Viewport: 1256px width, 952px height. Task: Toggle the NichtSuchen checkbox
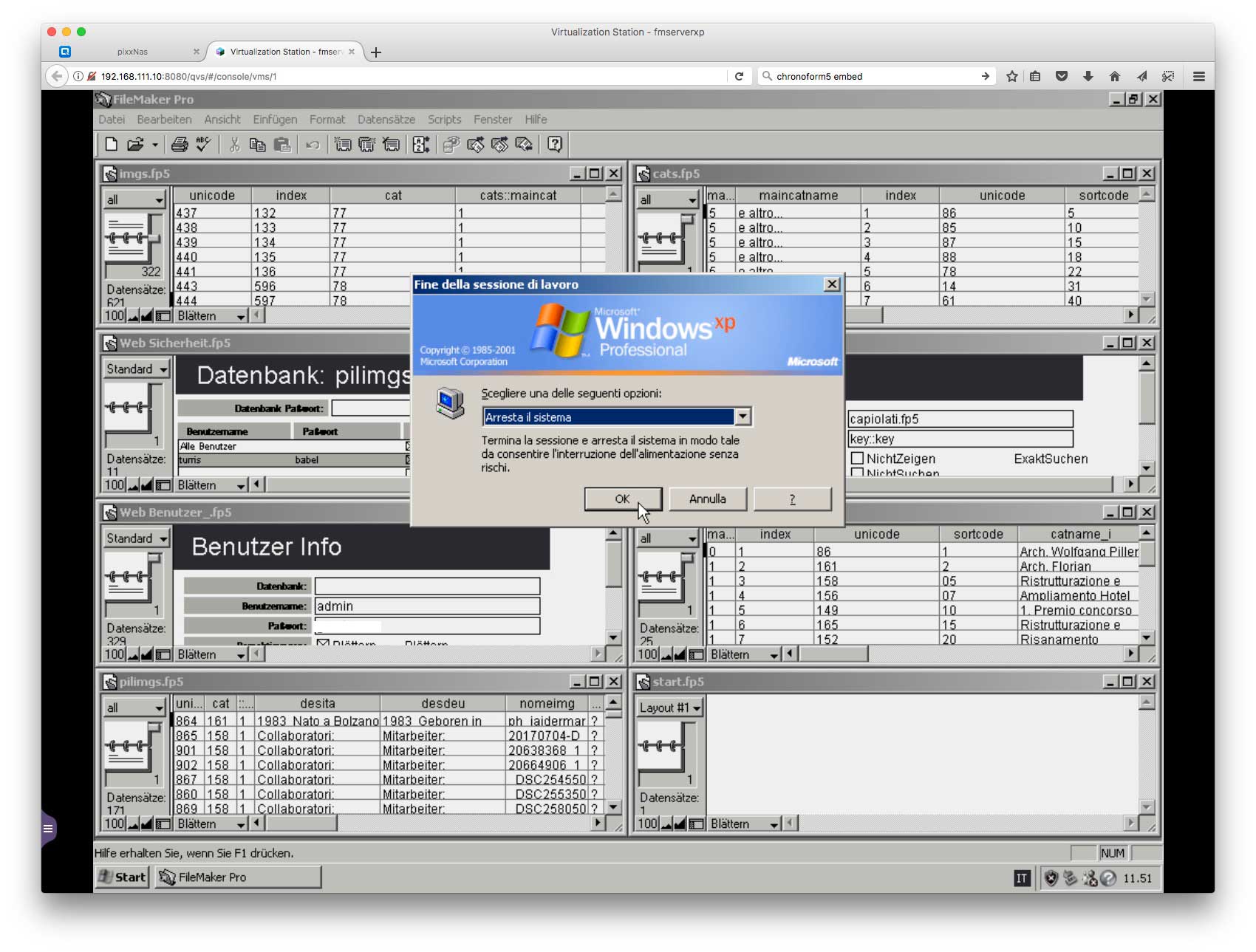tap(857, 473)
